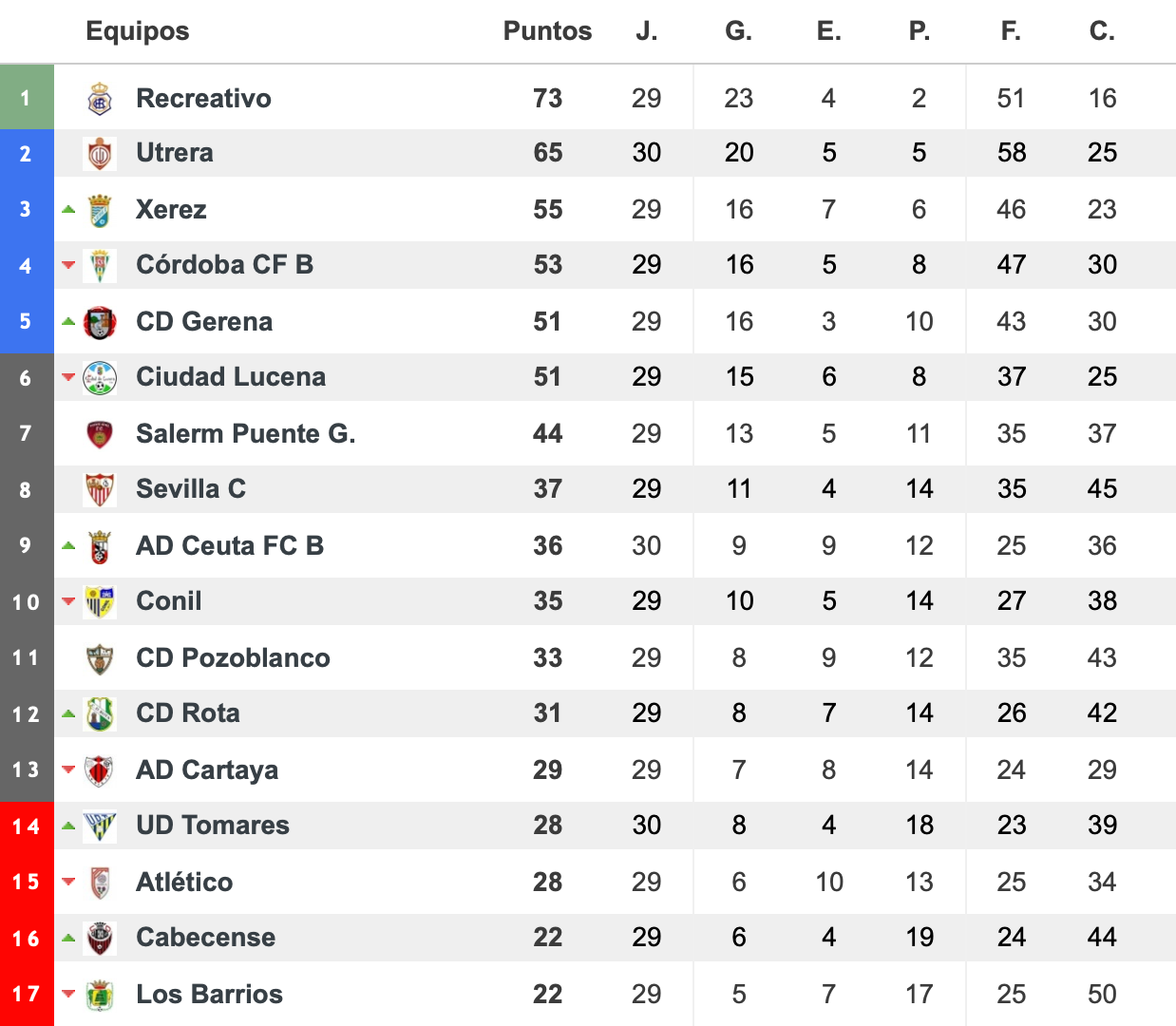The width and height of the screenshot is (1176, 1026).
Task: Select the Cabecense table row name
Action: tap(205, 938)
